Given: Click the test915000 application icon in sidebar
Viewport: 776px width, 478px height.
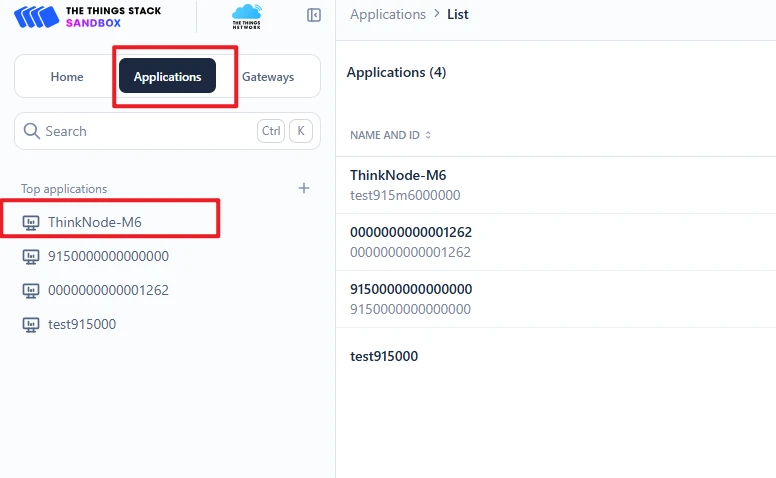Looking at the screenshot, I should point(31,324).
